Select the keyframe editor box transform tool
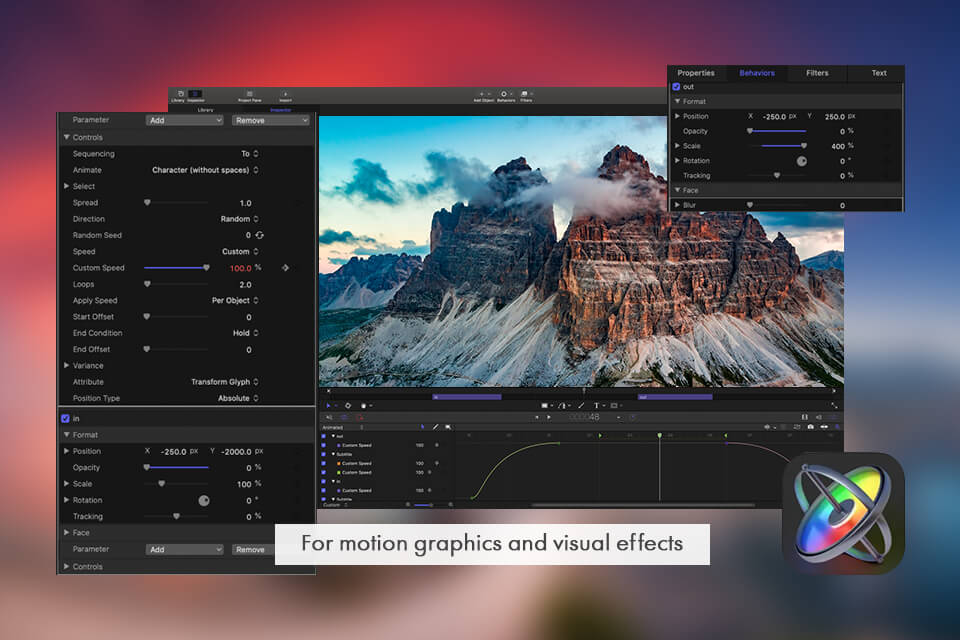 448,427
